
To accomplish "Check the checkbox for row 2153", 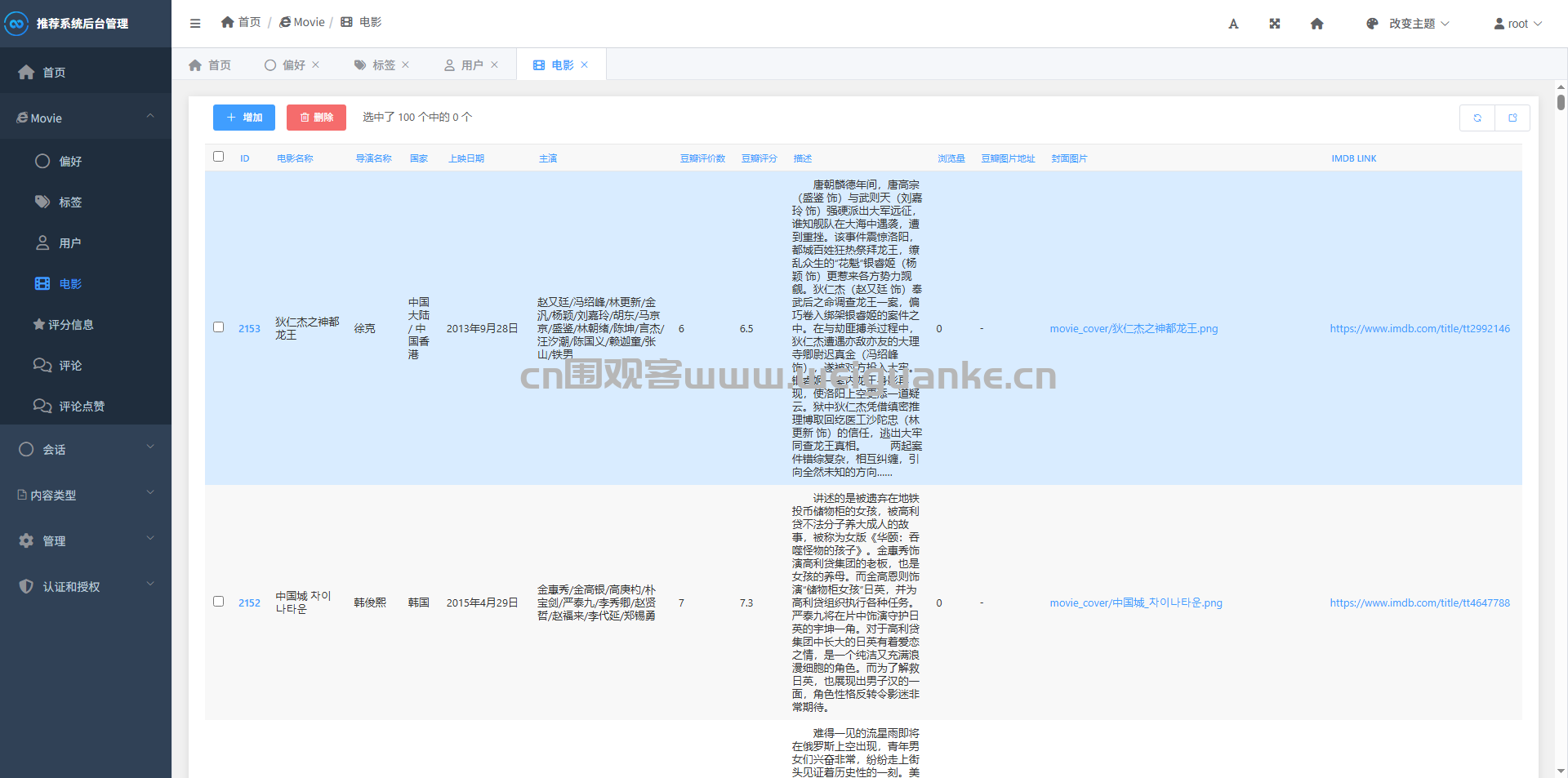I will click(218, 327).
